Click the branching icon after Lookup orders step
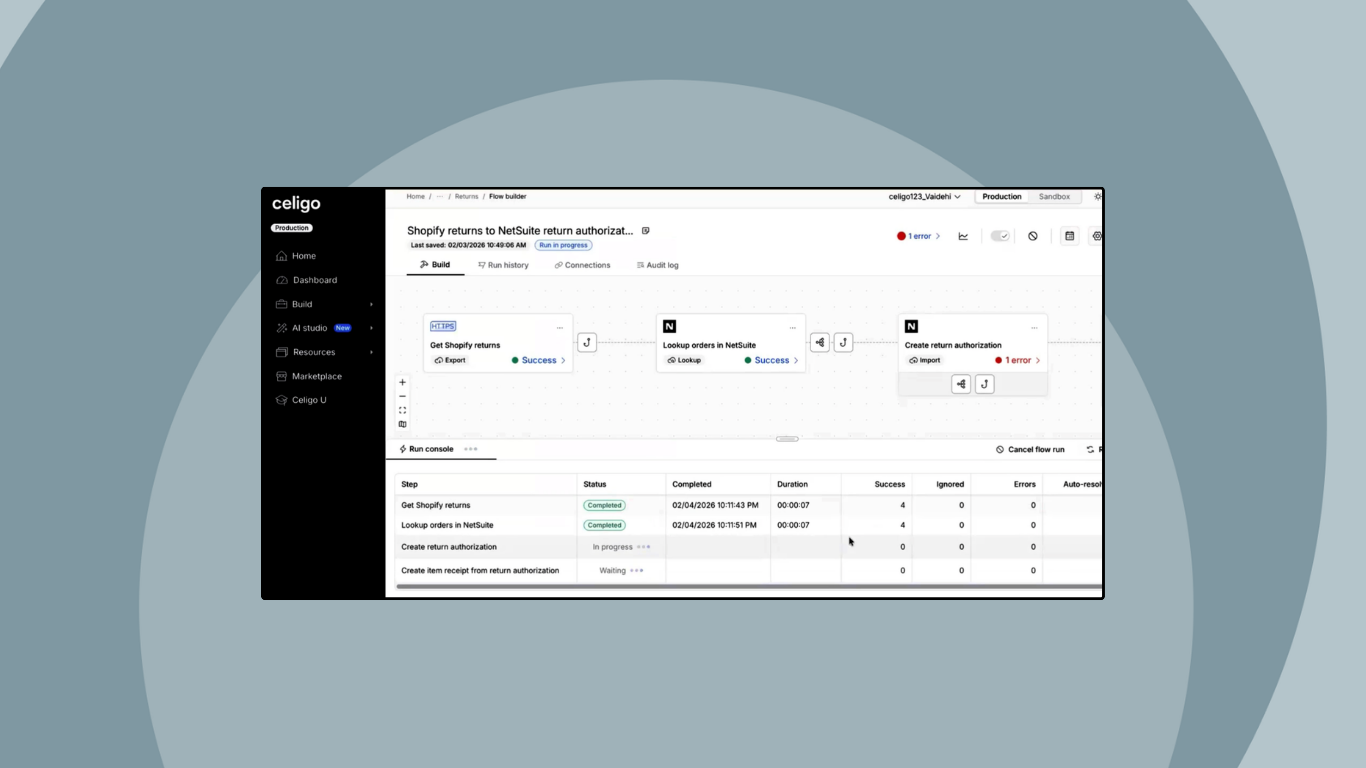Image resolution: width=1366 pixels, height=768 pixels. tap(820, 342)
